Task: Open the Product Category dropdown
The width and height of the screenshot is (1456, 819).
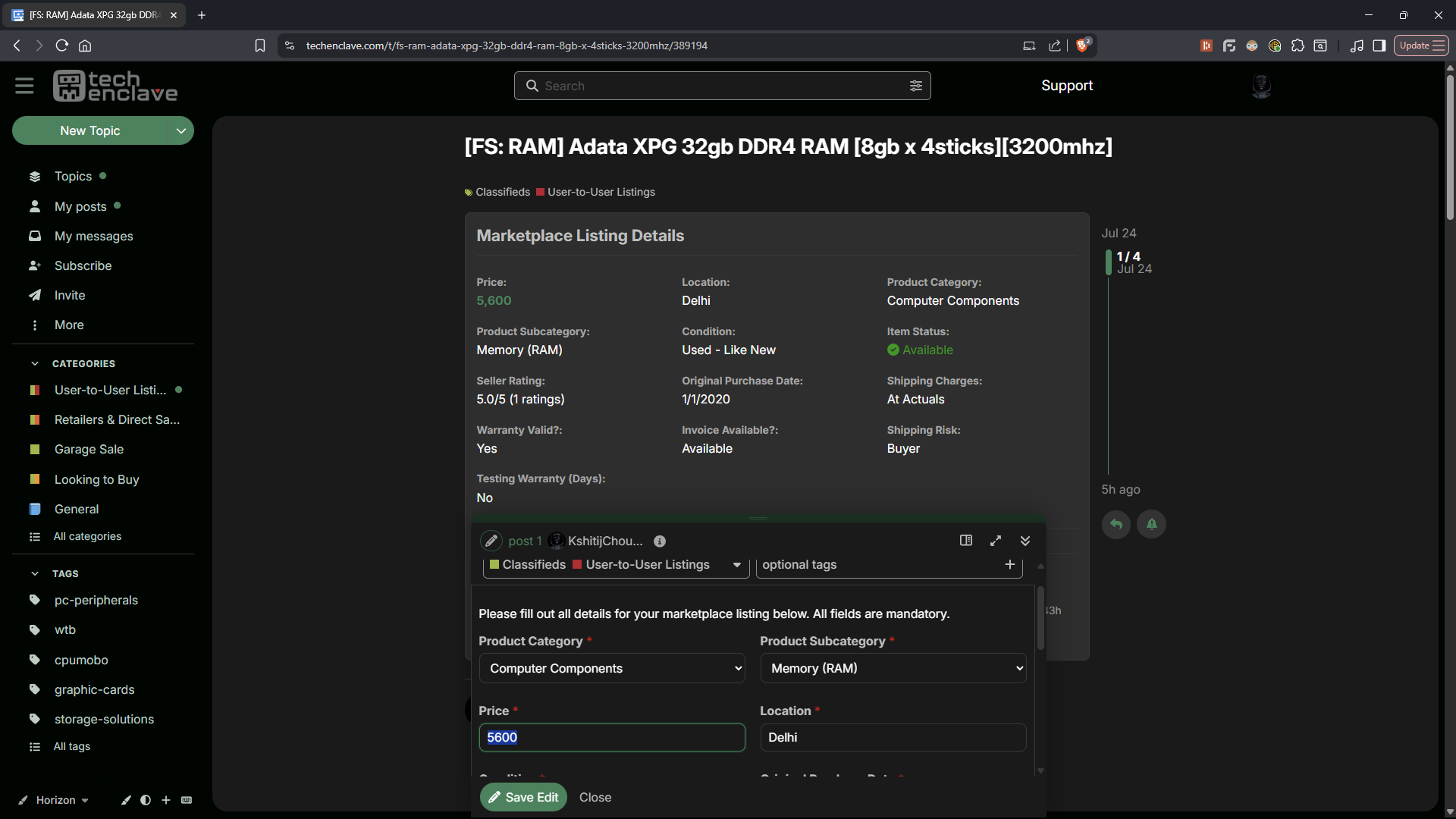Action: coord(612,668)
